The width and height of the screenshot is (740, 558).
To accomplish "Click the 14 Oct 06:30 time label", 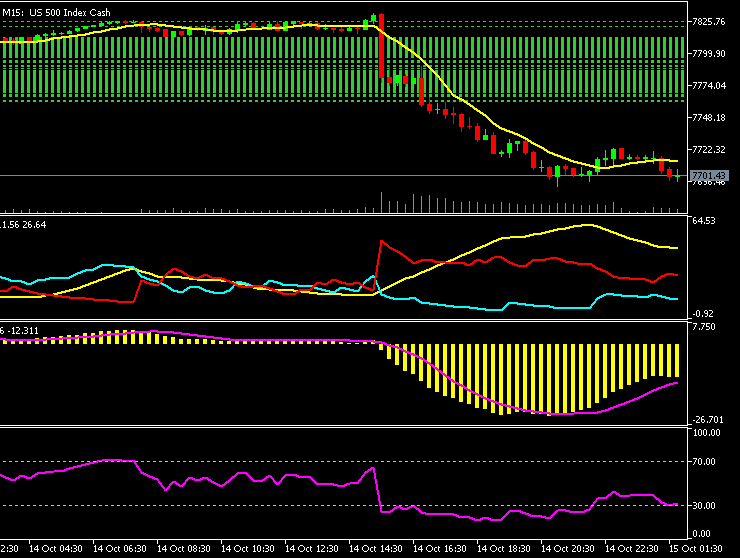I will pos(120,549).
